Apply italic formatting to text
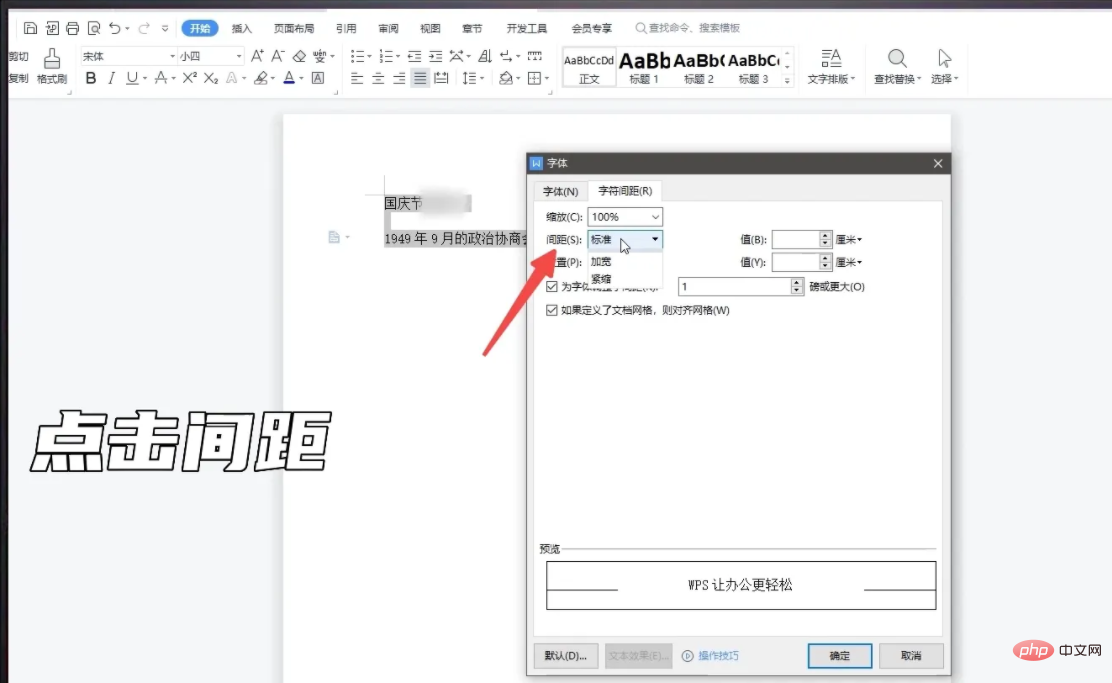Screen dimensions: 1112x683 [x=110, y=78]
